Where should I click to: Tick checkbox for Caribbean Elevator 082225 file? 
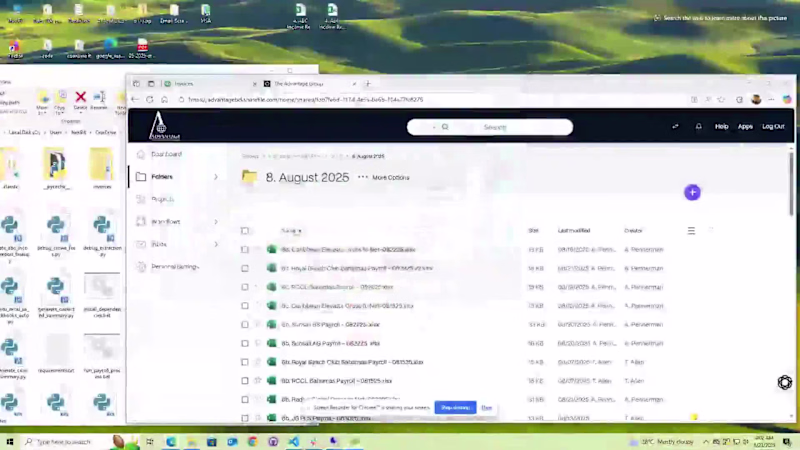tap(245, 249)
